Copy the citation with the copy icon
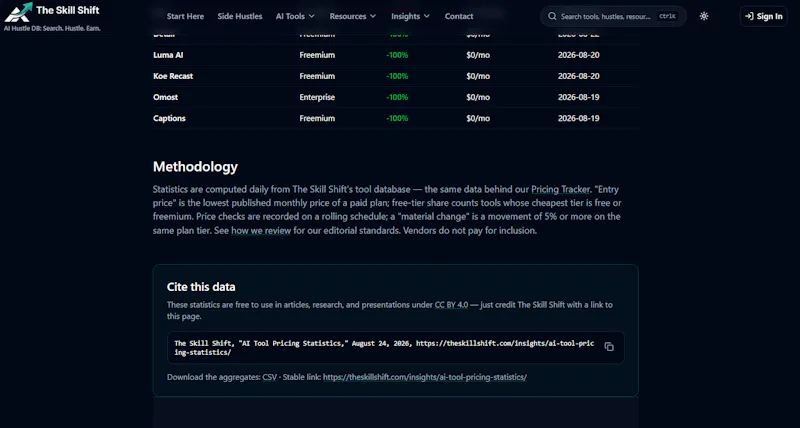Image resolution: width=800 pixels, height=428 pixels. pos(609,347)
